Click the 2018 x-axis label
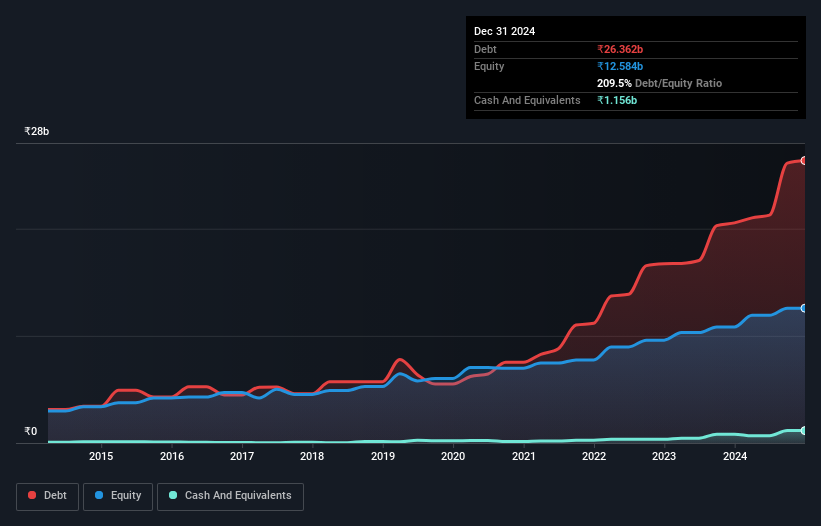Viewport: 821px width, 526px height. point(312,456)
